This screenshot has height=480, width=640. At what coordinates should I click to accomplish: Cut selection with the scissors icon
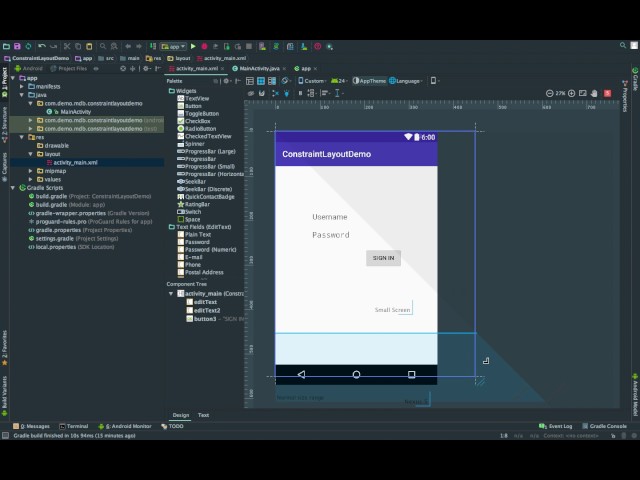coord(67,47)
